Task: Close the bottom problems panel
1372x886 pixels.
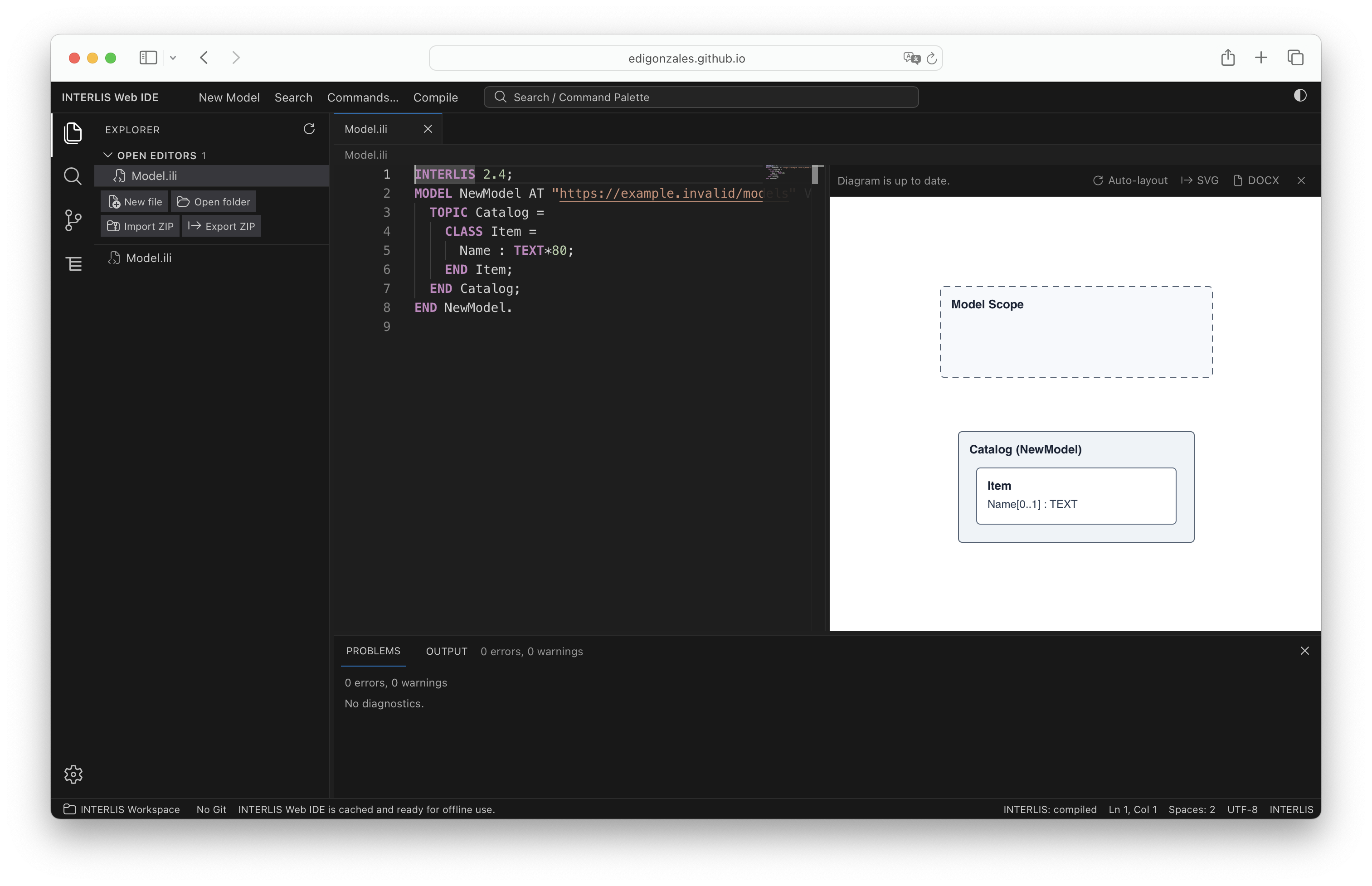Action: [x=1305, y=651]
